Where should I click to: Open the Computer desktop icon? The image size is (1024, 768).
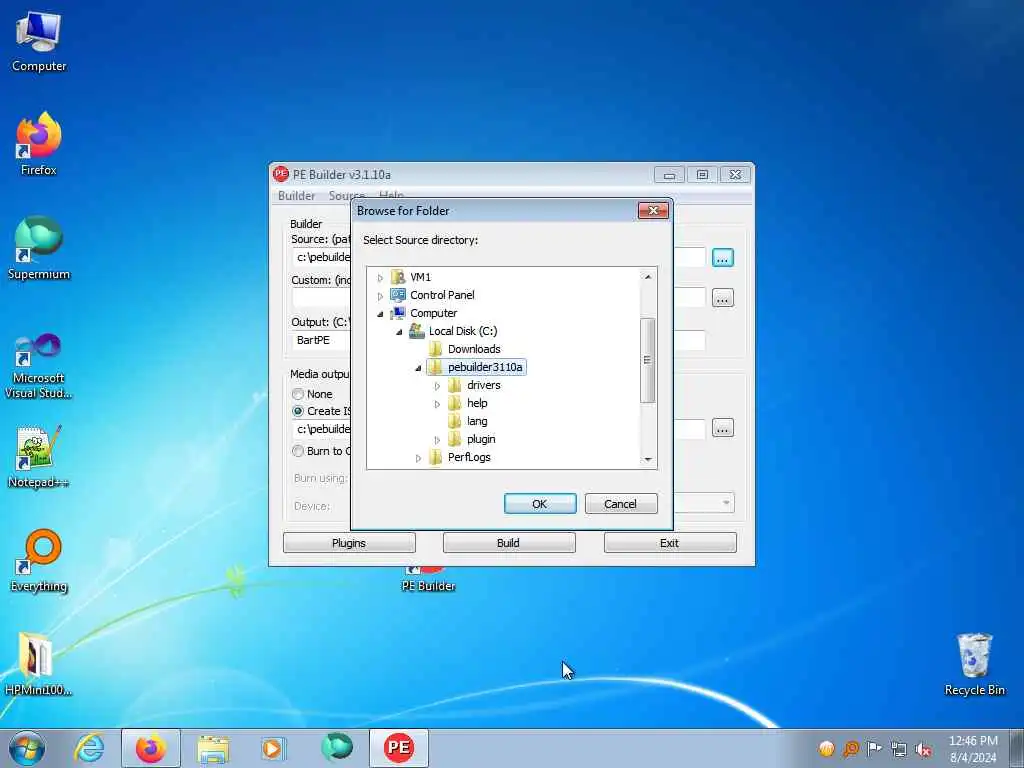click(x=39, y=41)
